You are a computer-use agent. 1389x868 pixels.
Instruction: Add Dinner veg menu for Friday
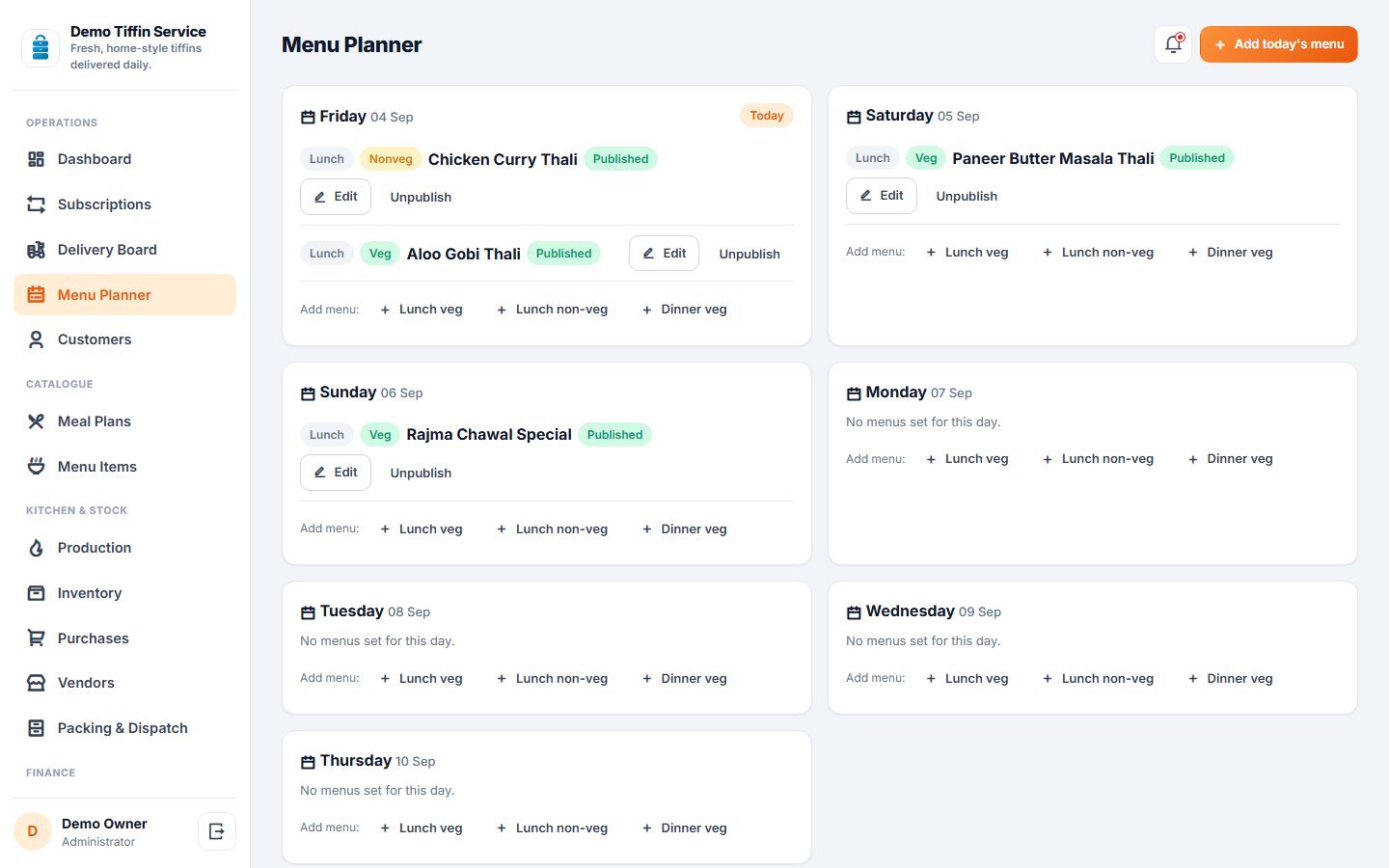click(685, 310)
